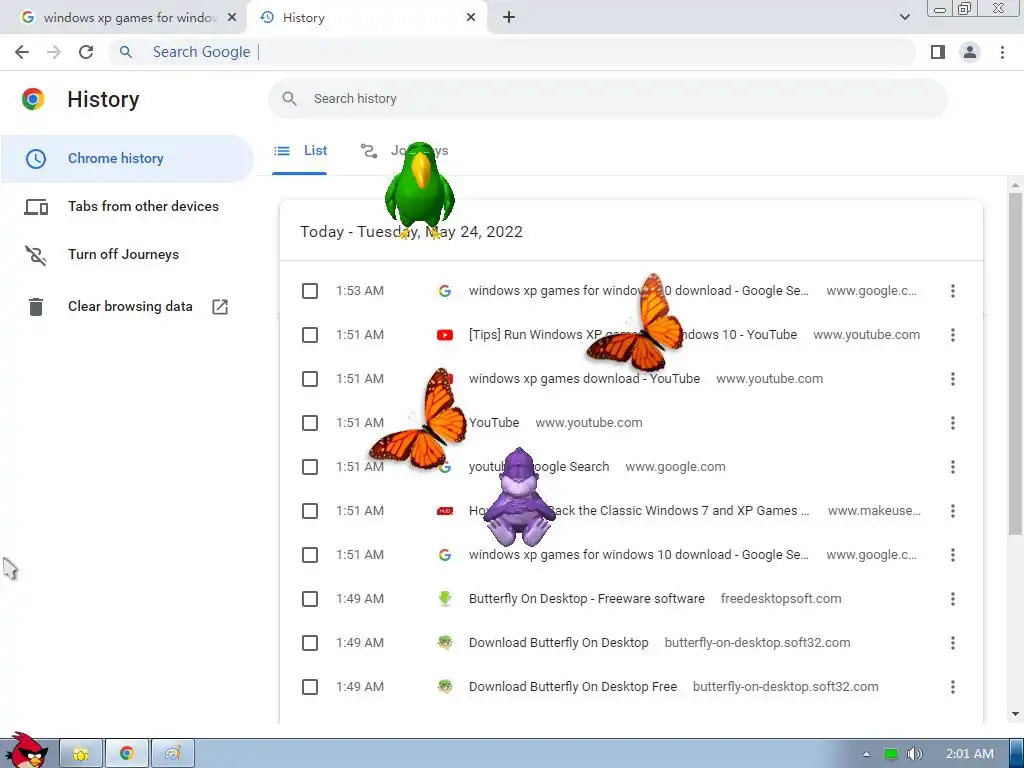Screen dimensions: 1024x768
Task: Click the green parrot desktop pet
Action: pos(419,189)
